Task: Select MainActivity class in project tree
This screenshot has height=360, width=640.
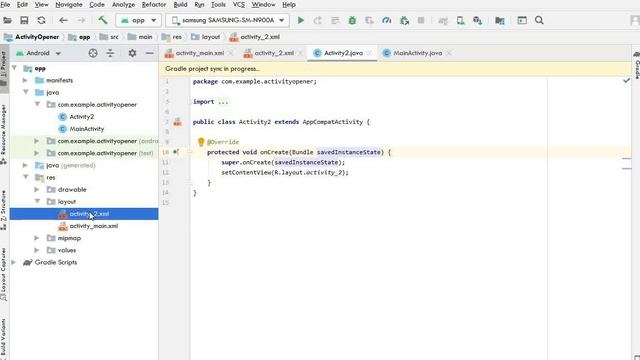Action: (x=87, y=129)
